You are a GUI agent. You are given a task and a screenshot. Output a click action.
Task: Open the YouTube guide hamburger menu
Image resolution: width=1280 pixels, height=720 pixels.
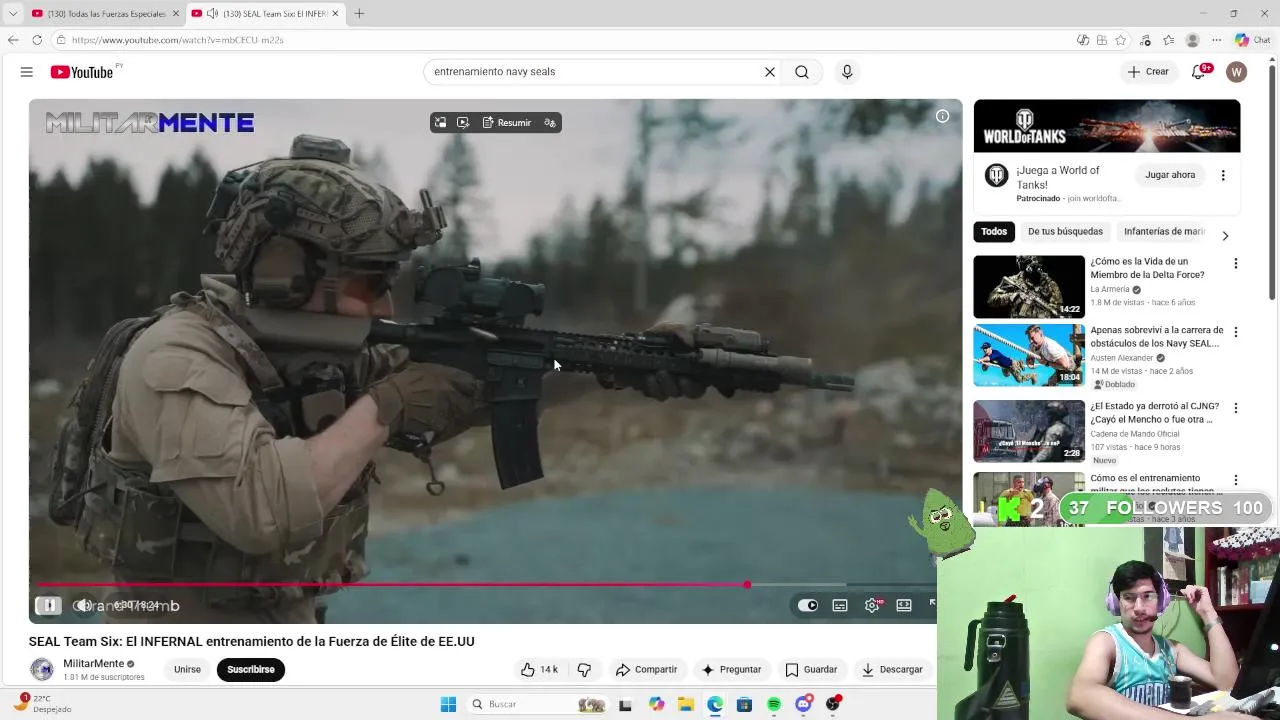coord(27,72)
